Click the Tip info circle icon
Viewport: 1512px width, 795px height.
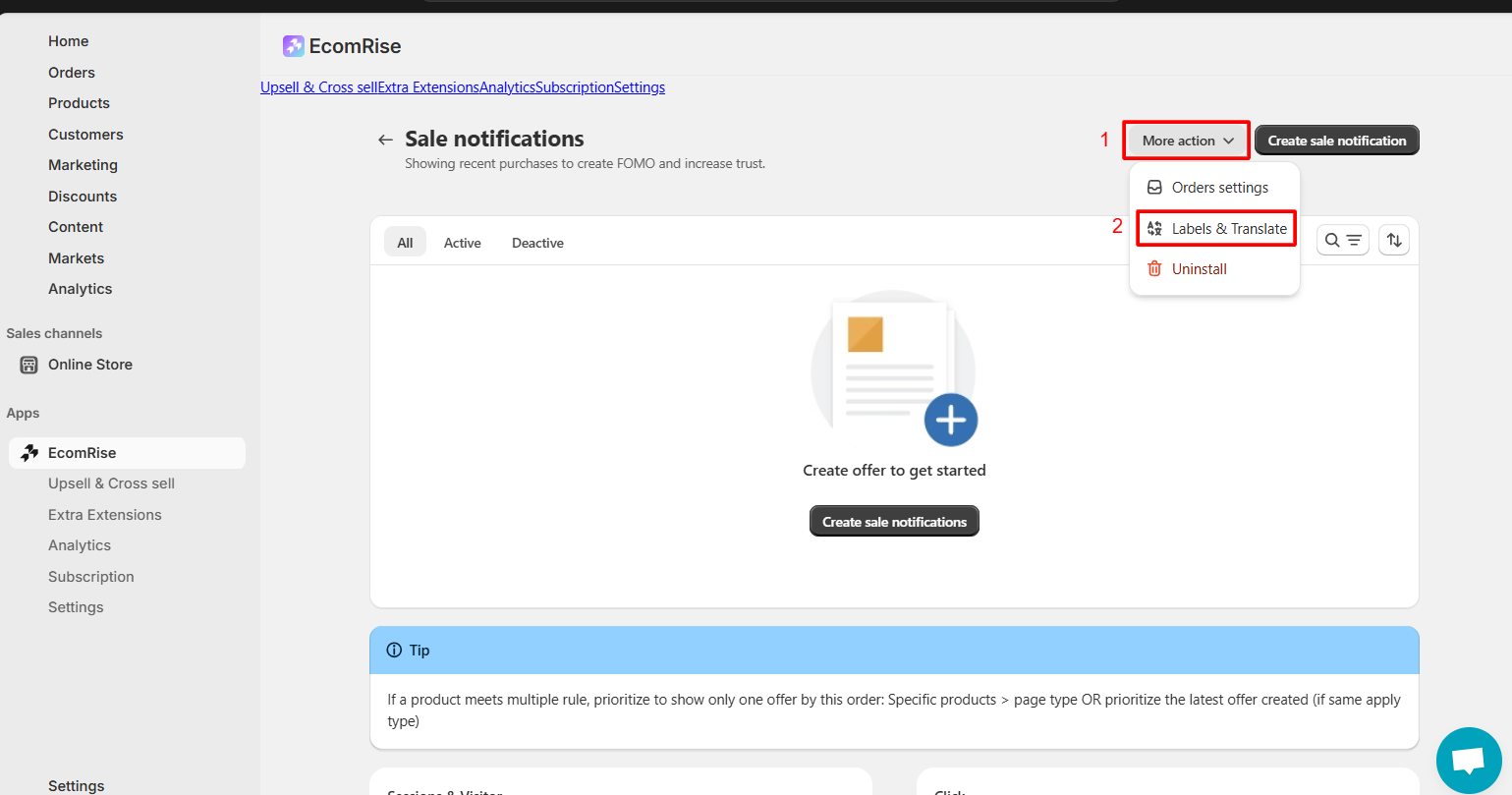tap(394, 651)
